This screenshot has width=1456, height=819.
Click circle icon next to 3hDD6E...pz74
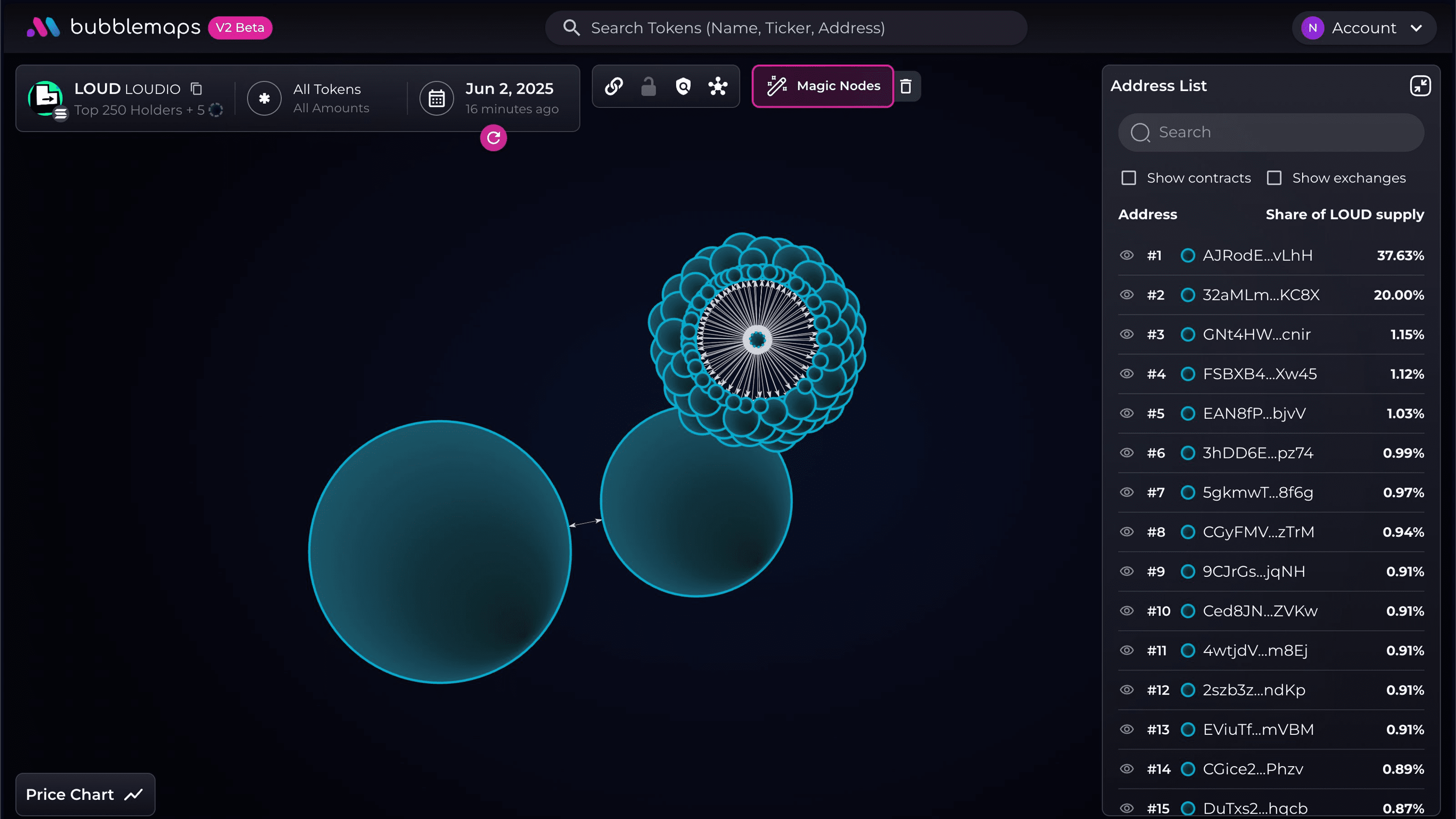click(x=1188, y=453)
